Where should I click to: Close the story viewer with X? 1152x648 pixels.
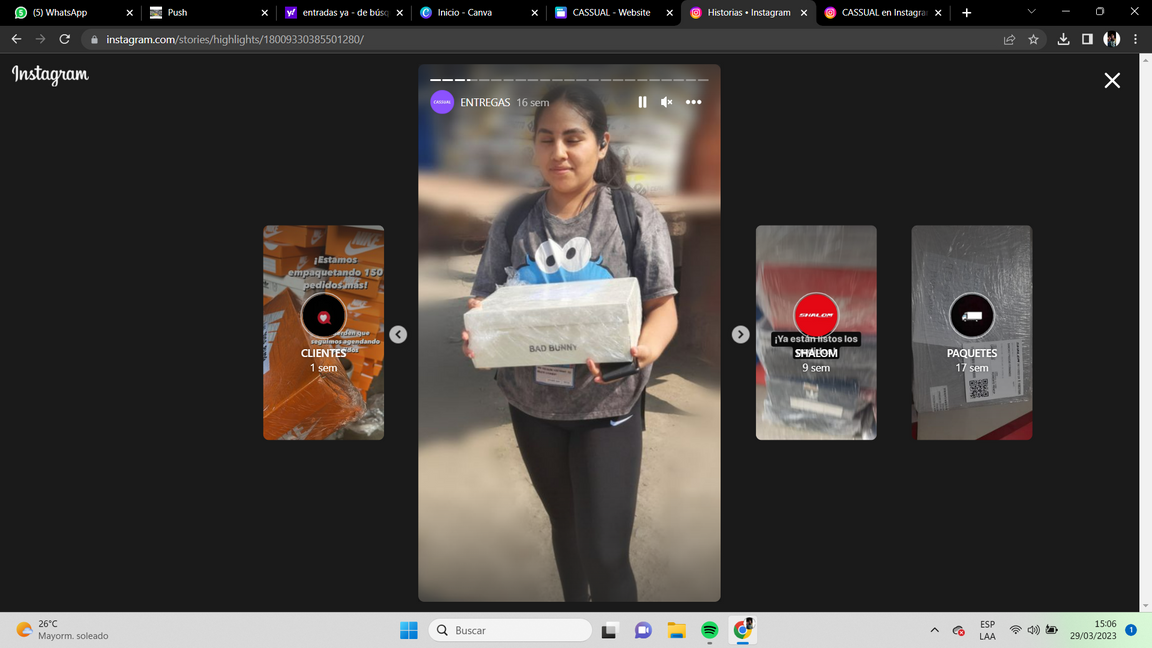[1111, 81]
